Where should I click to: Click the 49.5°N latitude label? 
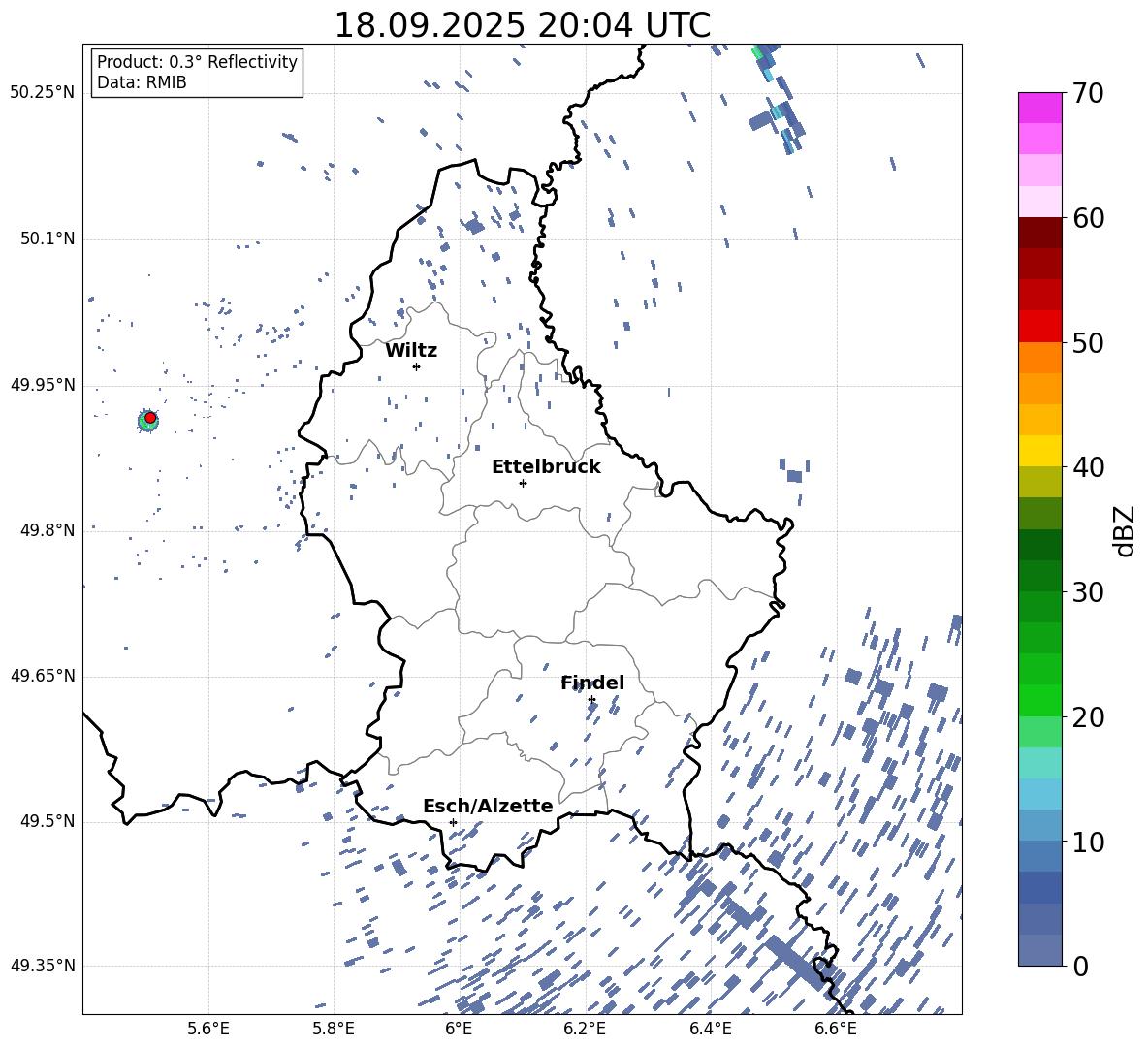[48, 821]
